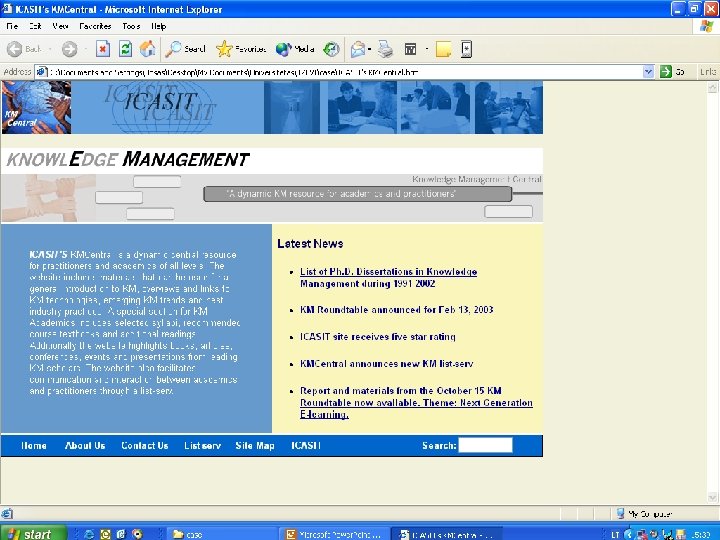The width and height of the screenshot is (720, 540).
Task: Open the History clock icon
Action: (x=331, y=49)
